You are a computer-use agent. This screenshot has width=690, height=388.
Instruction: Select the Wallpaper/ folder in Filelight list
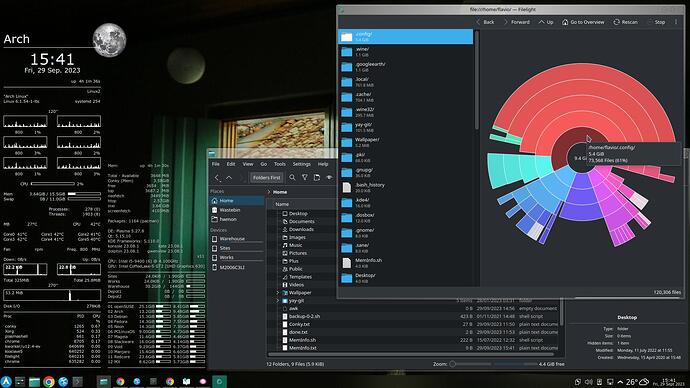click(x=405, y=142)
